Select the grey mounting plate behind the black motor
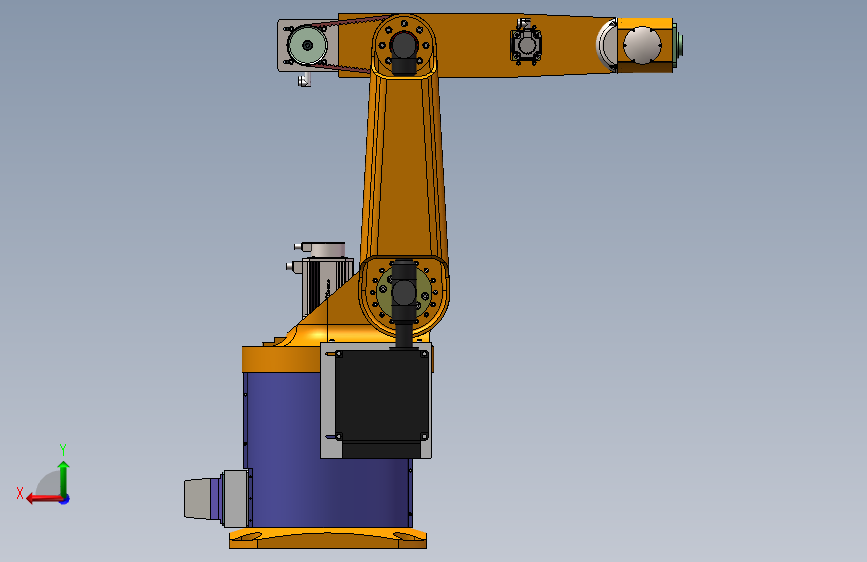This screenshot has width=867, height=562. click(x=327, y=401)
